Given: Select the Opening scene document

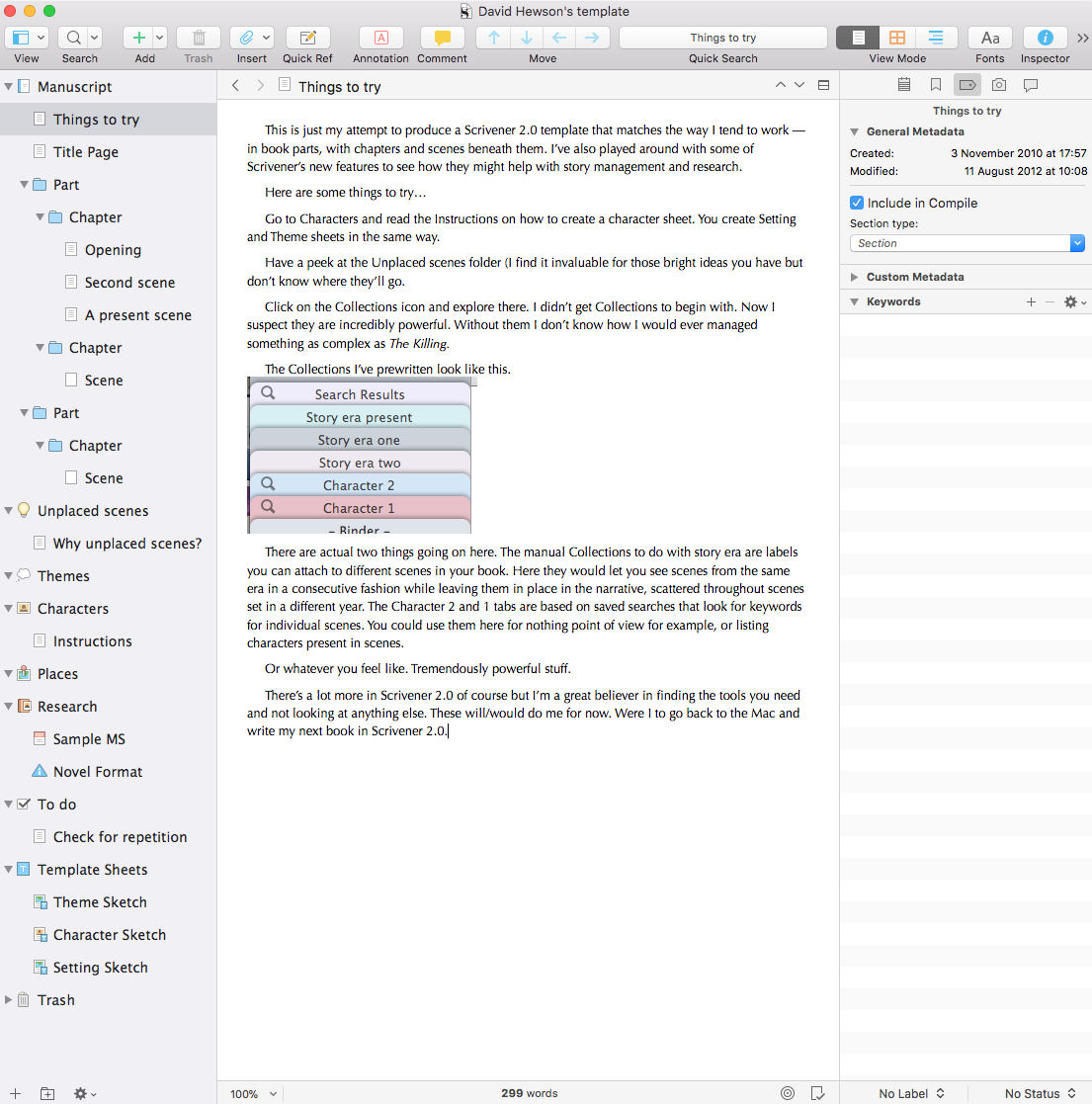Looking at the screenshot, I should (113, 250).
